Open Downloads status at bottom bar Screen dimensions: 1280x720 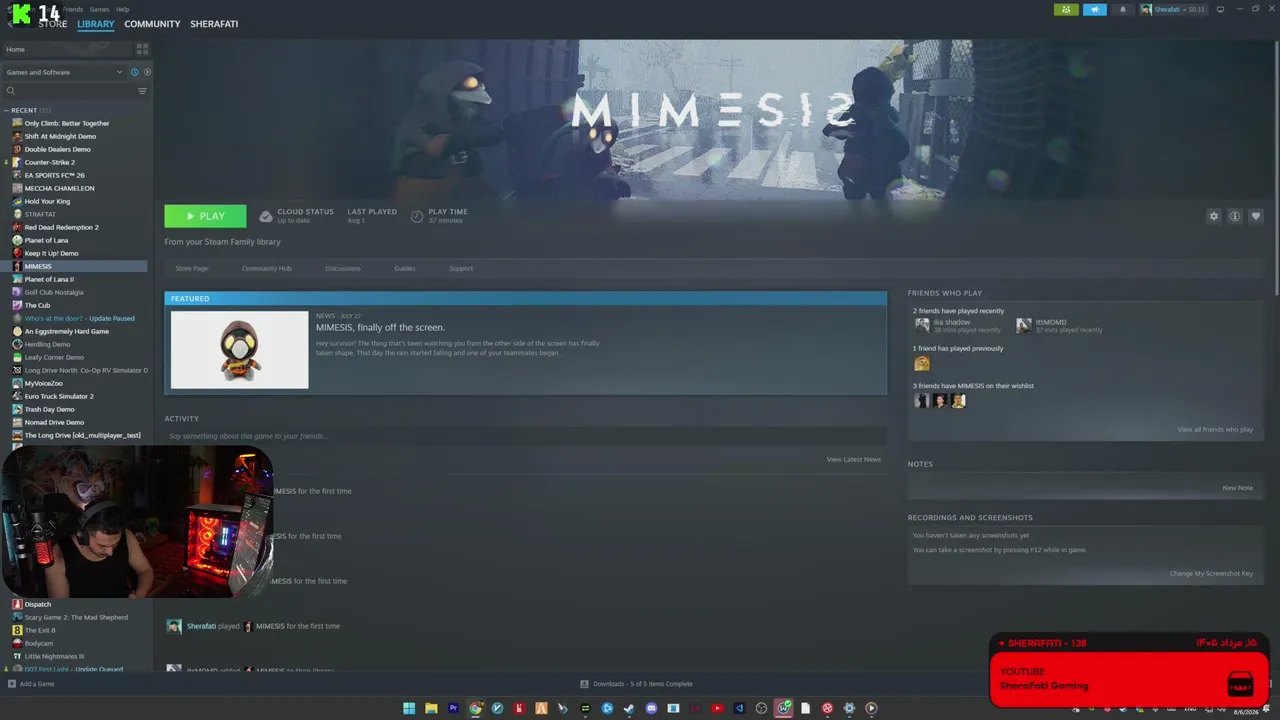coord(636,684)
